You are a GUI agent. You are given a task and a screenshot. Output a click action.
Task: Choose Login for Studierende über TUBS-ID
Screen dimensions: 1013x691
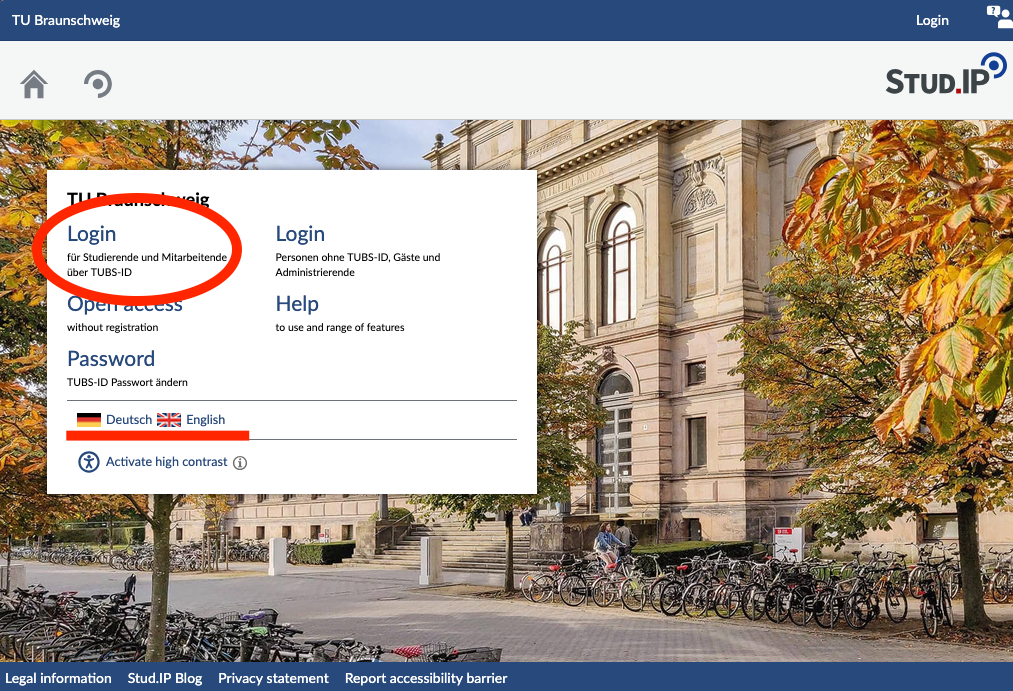[x=92, y=234]
